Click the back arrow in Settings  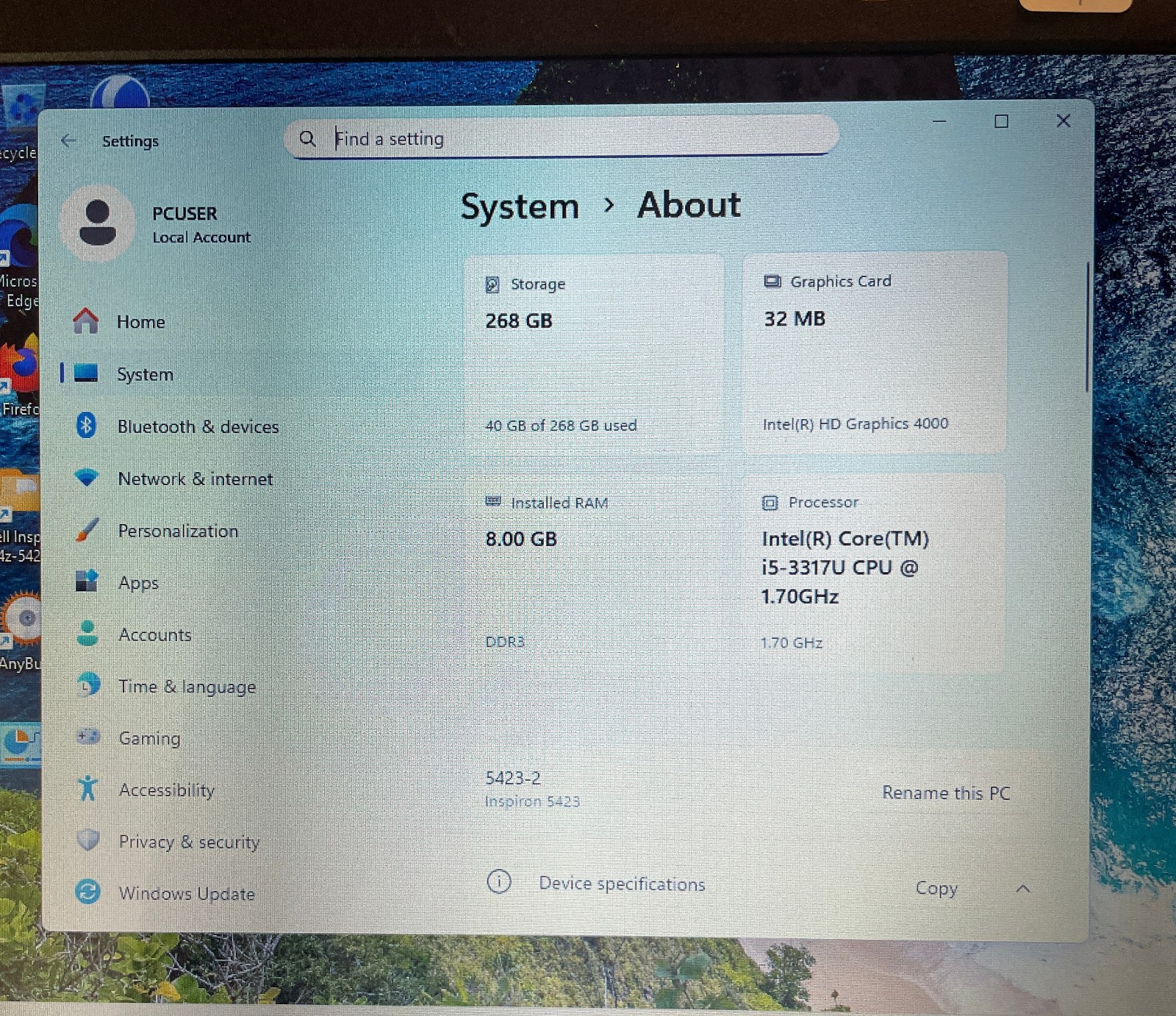coord(68,140)
